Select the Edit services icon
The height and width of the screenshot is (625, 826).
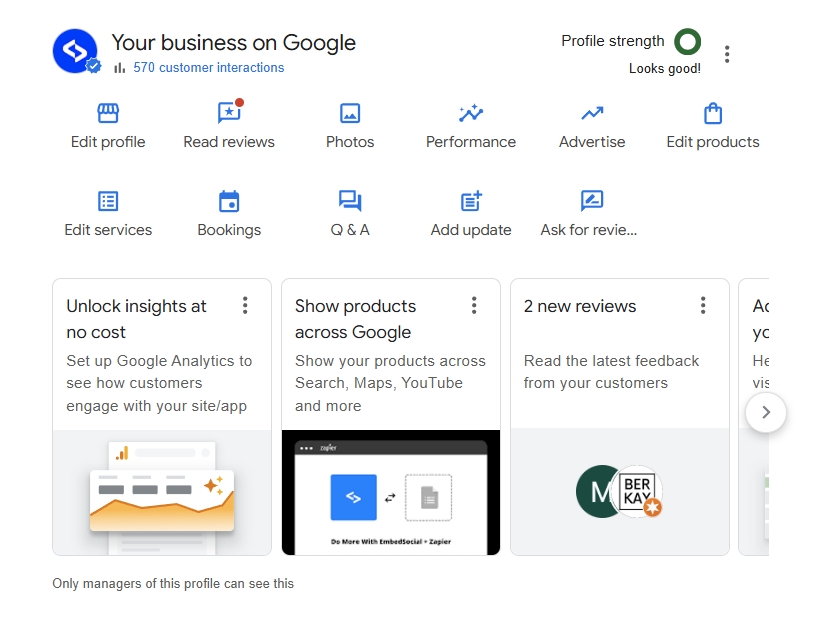107,202
